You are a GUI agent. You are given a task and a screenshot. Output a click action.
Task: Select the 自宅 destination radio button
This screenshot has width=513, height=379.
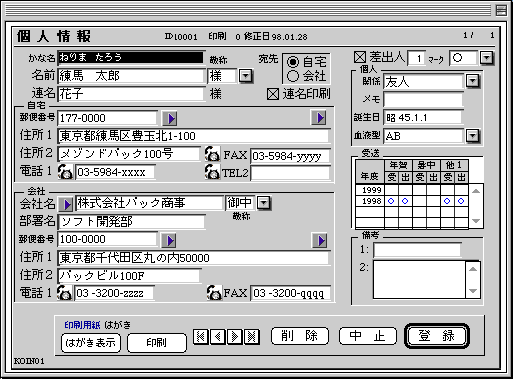pyautogui.click(x=293, y=62)
